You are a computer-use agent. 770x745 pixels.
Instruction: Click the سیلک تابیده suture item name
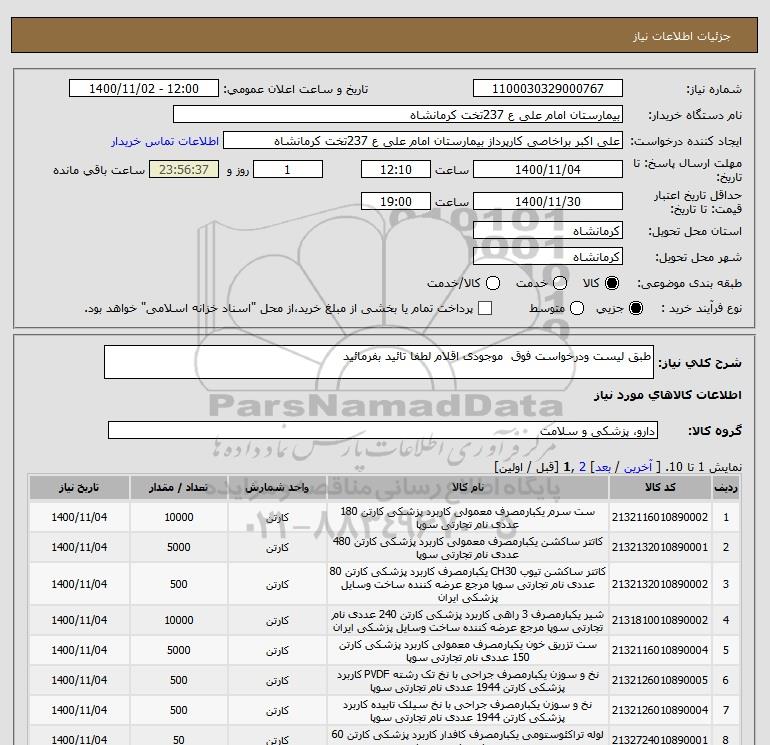[468, 711]
